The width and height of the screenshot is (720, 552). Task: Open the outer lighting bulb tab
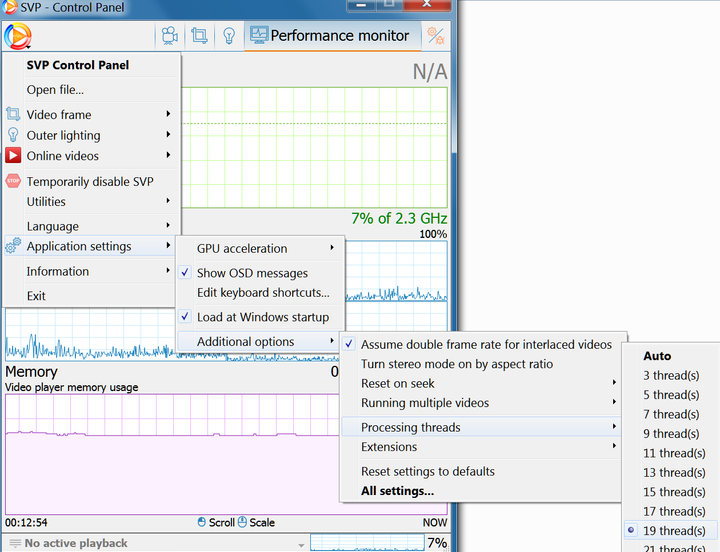[228, 36]
